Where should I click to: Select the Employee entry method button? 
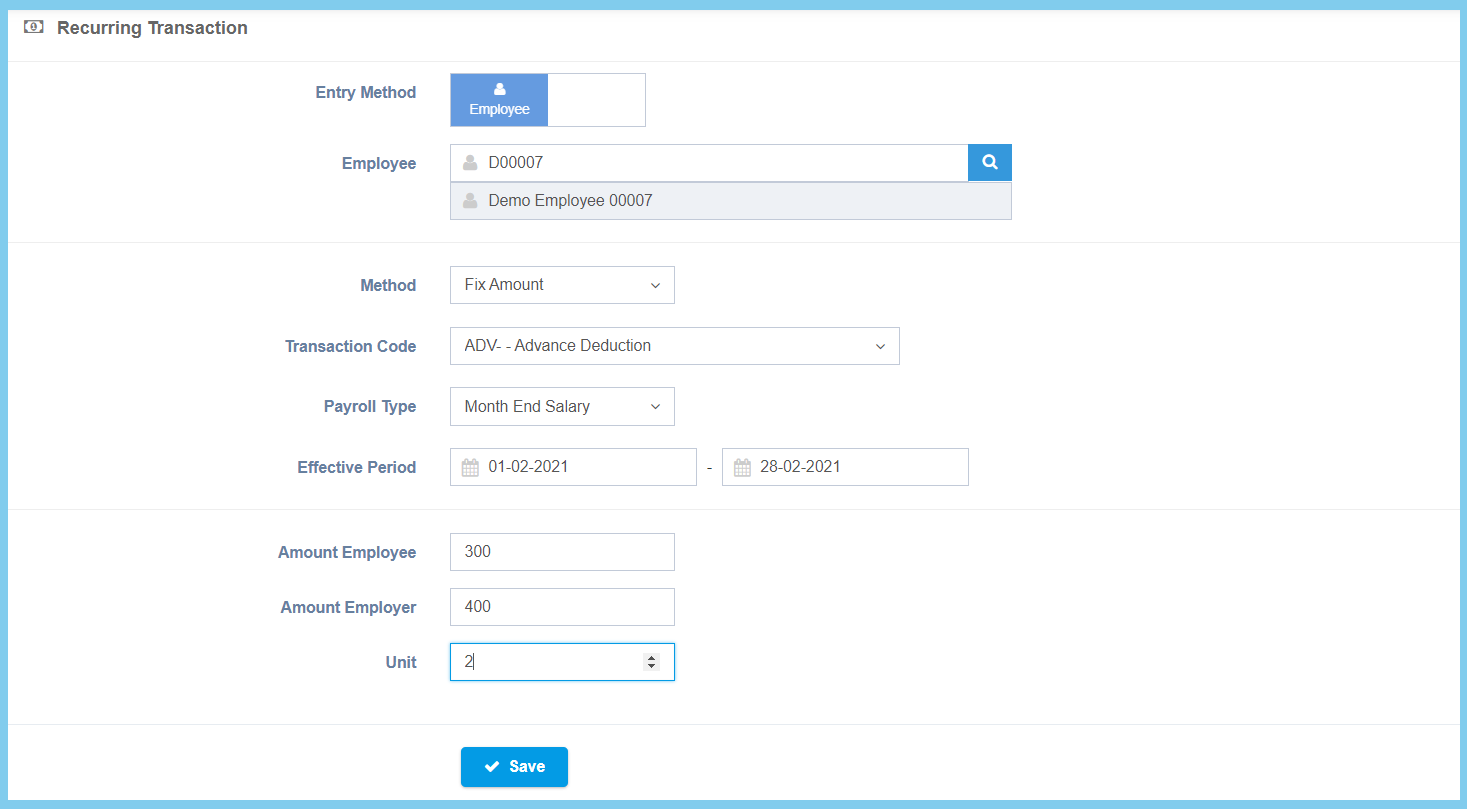(499, 100)
